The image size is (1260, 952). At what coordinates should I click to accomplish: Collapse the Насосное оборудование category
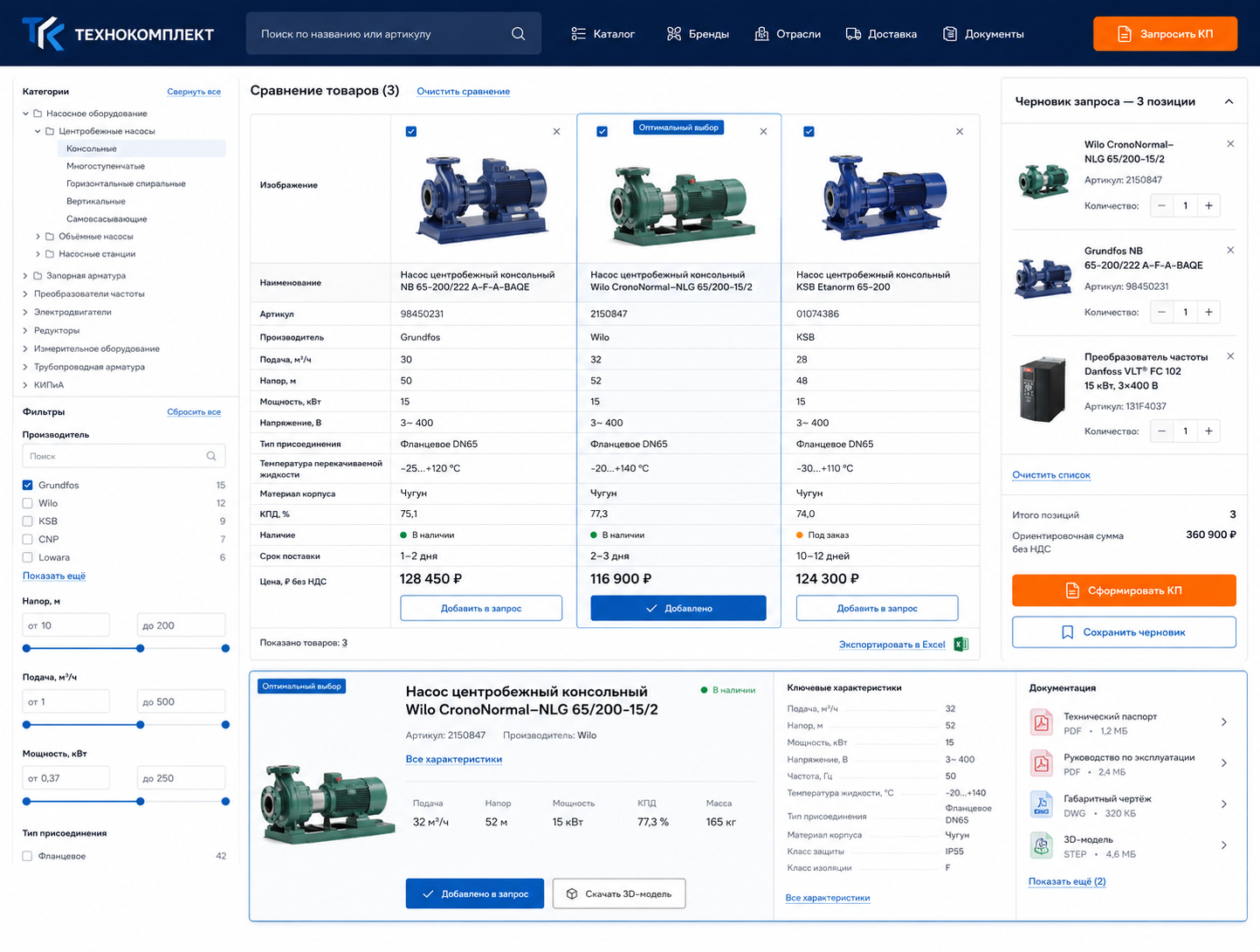(26, 114)
